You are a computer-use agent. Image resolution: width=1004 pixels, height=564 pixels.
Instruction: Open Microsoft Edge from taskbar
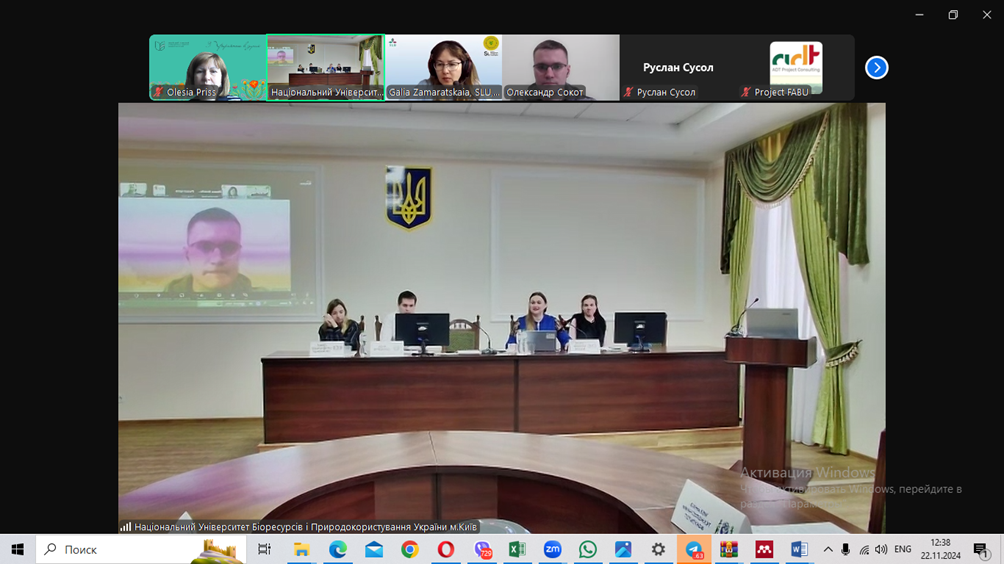[337, 549]
